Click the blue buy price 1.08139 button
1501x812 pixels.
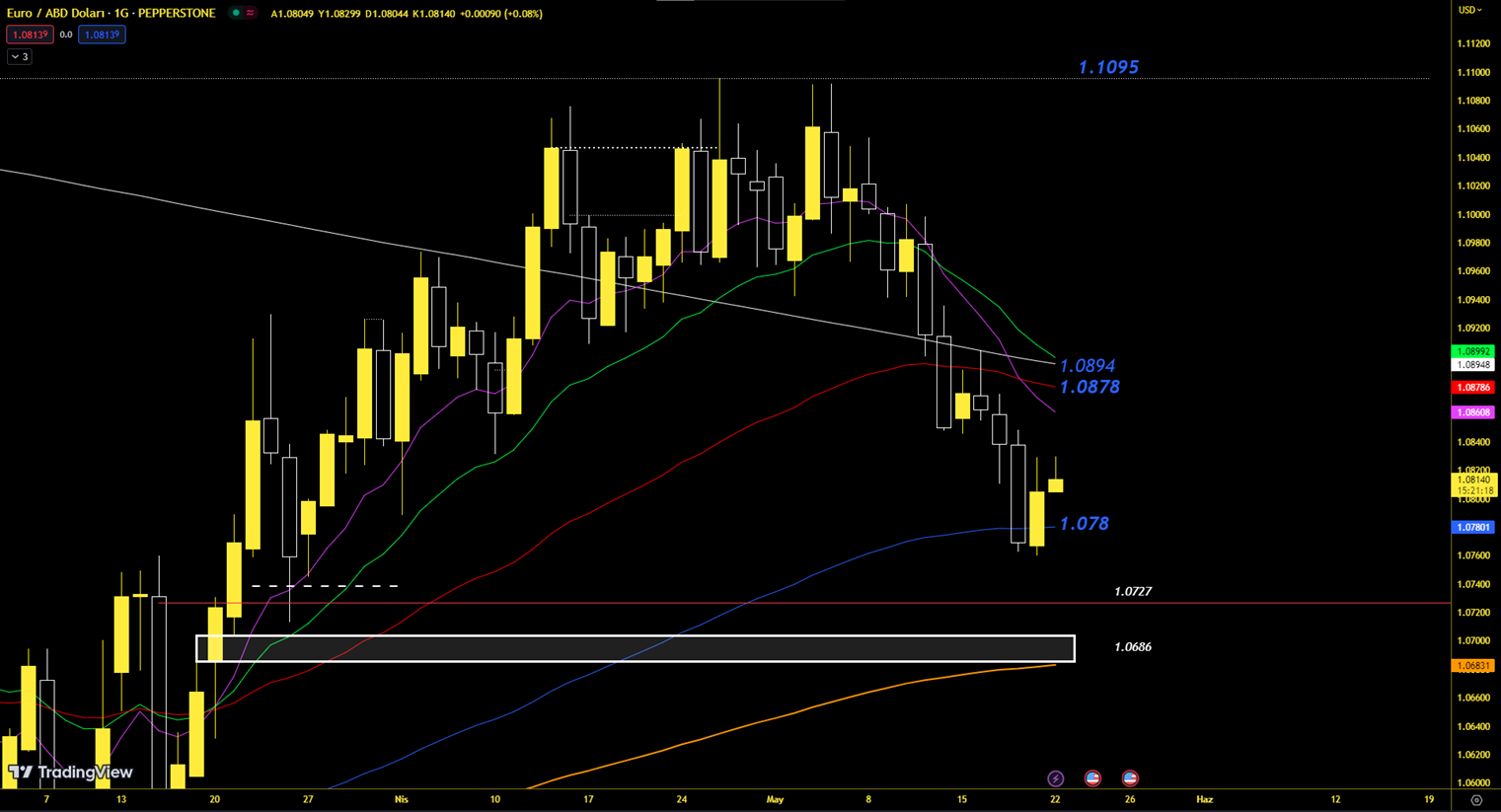point(102,35)
